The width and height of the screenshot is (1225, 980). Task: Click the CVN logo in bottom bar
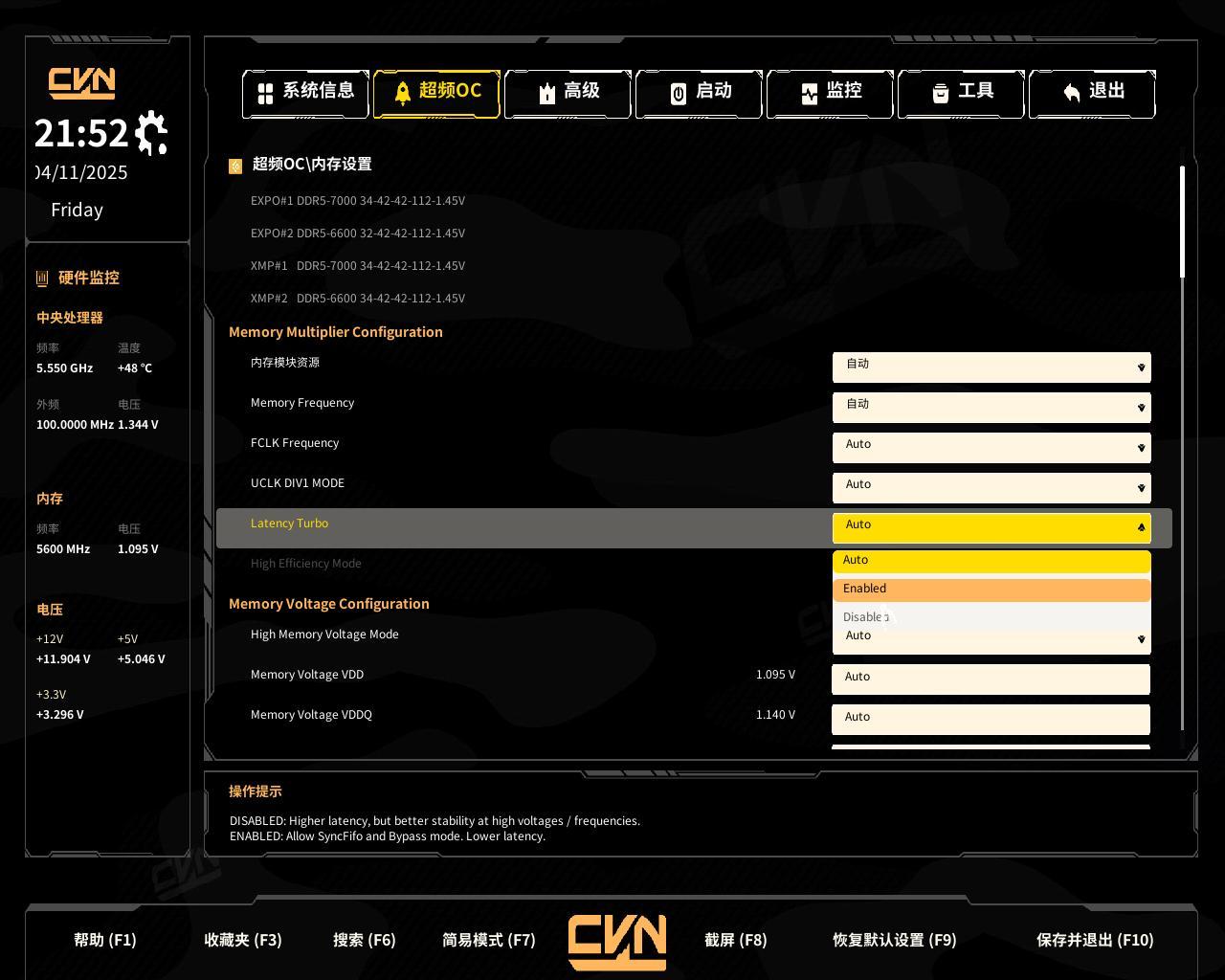tap(617, 943)
